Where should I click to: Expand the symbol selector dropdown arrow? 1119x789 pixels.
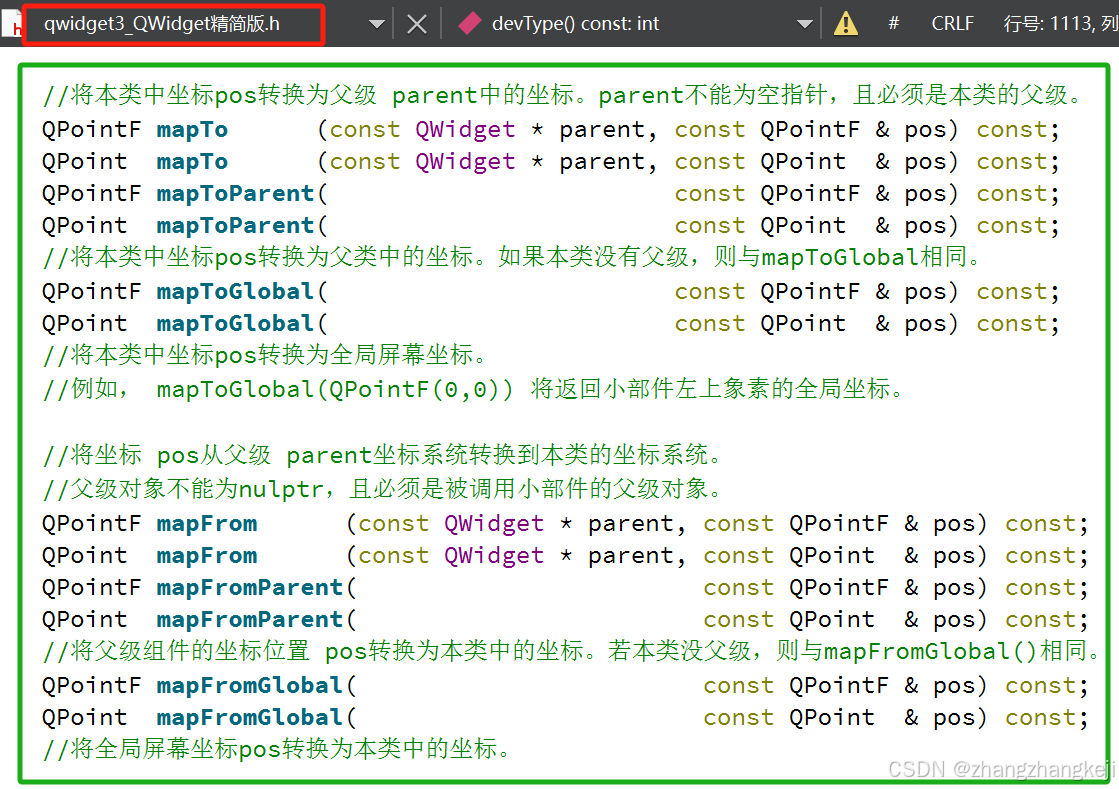point(805,24)
